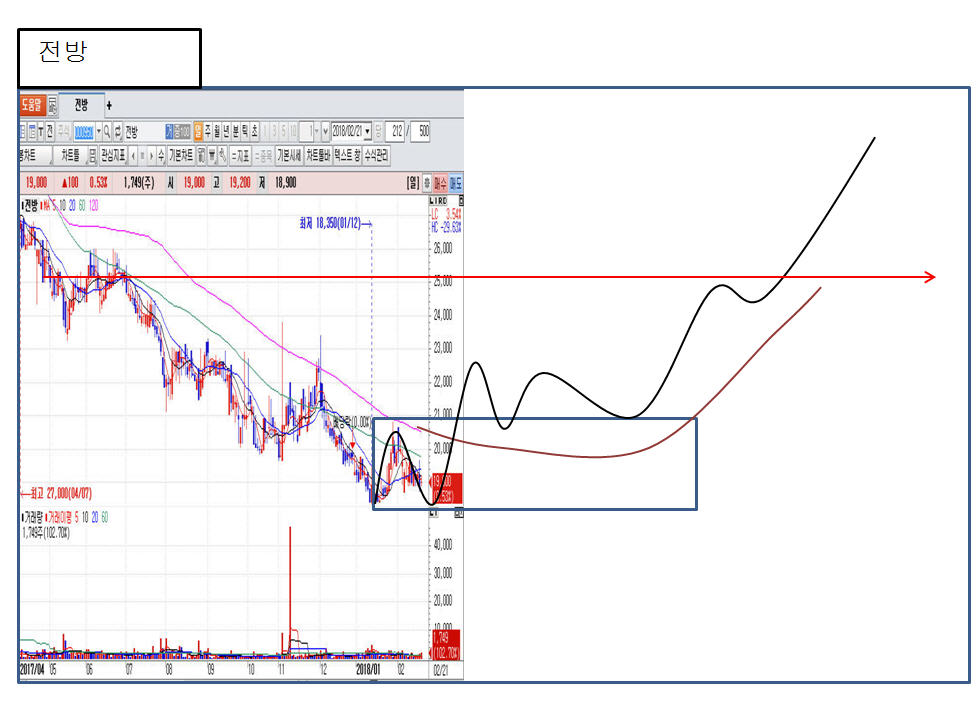Select the 전방 chart tab
Viewport: 979px width, 710px height.
(x=80, y=105)
